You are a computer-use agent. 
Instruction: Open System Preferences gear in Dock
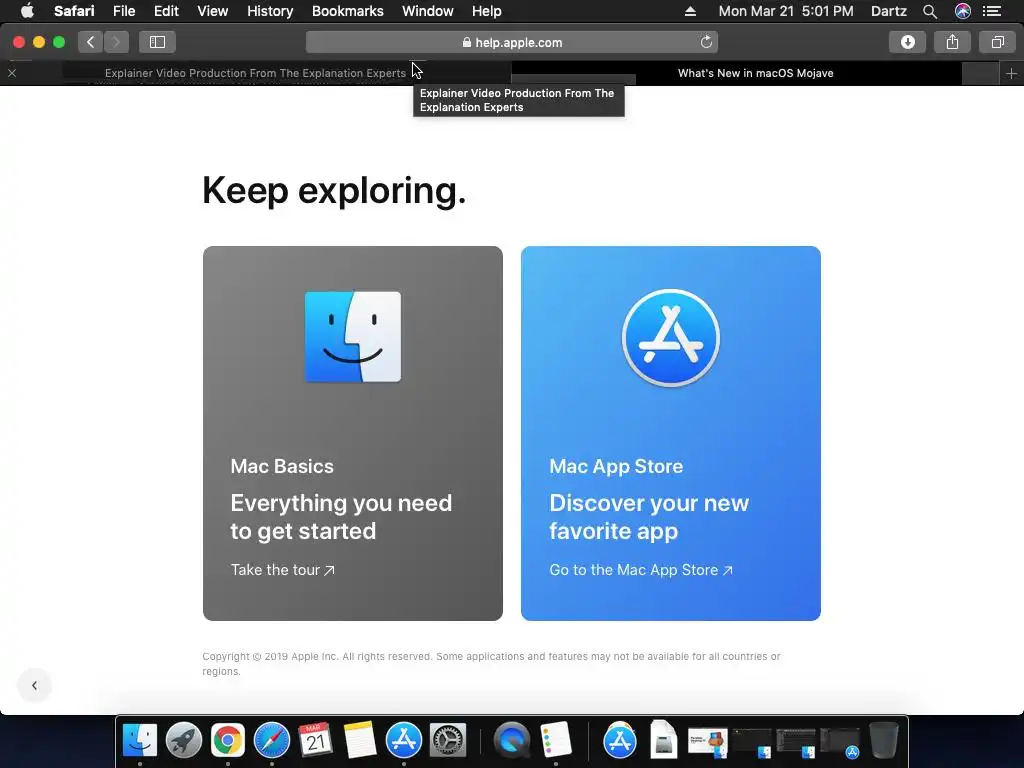(x=448, y=741)
